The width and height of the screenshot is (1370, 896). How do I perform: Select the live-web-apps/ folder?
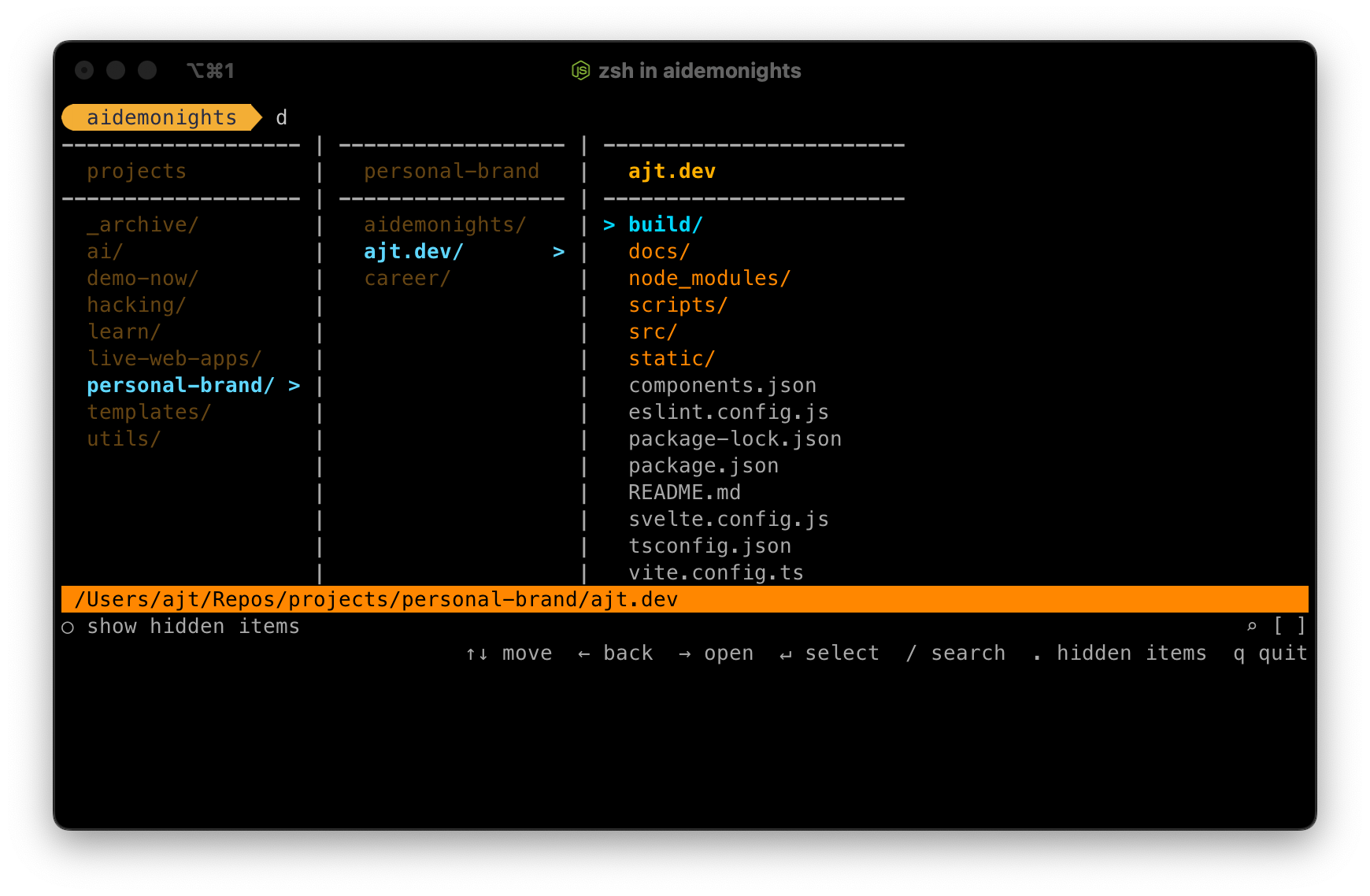pos(174,359)
